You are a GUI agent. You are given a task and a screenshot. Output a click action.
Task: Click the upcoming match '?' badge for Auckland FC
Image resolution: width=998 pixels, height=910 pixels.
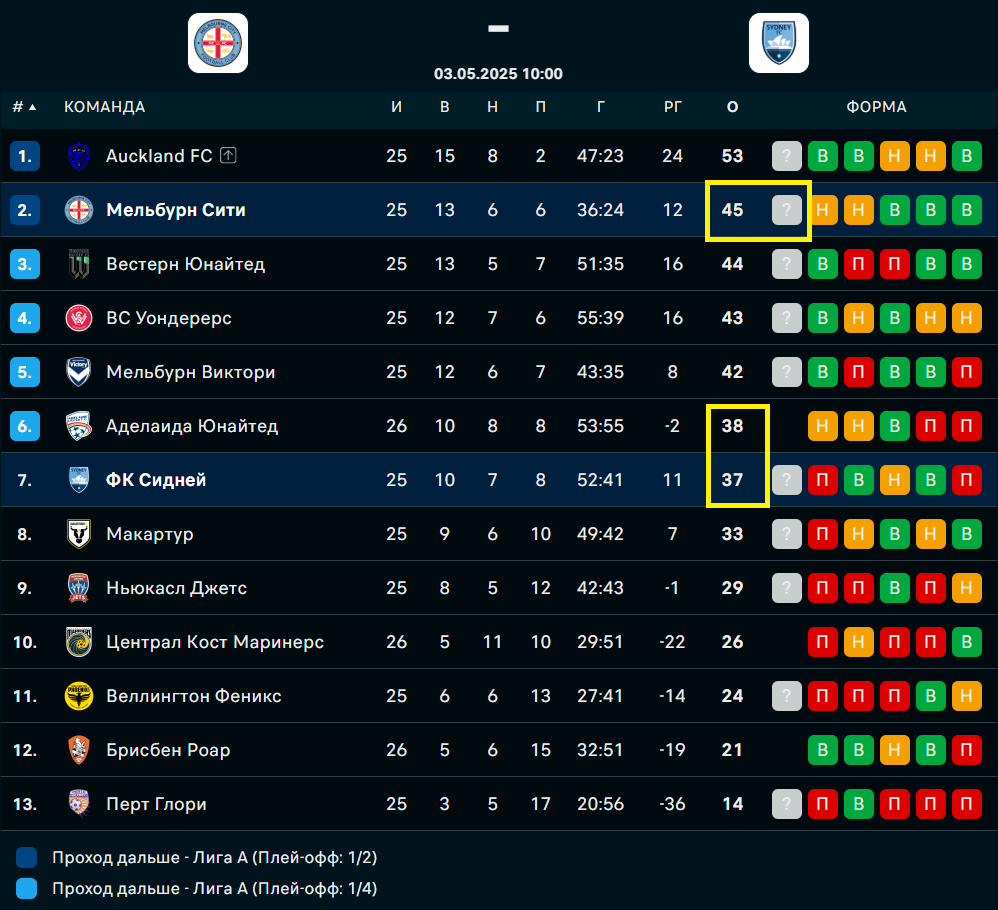787,156
